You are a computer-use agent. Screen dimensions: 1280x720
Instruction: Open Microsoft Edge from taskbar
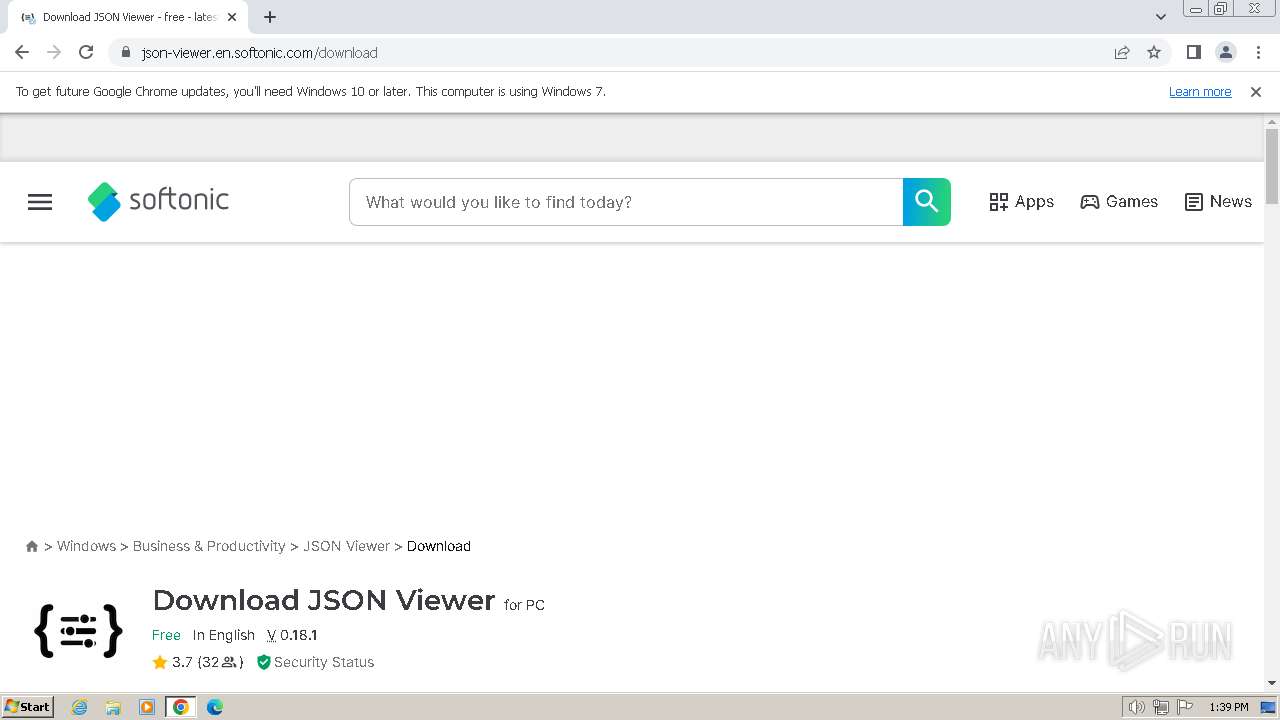(215, 707)
